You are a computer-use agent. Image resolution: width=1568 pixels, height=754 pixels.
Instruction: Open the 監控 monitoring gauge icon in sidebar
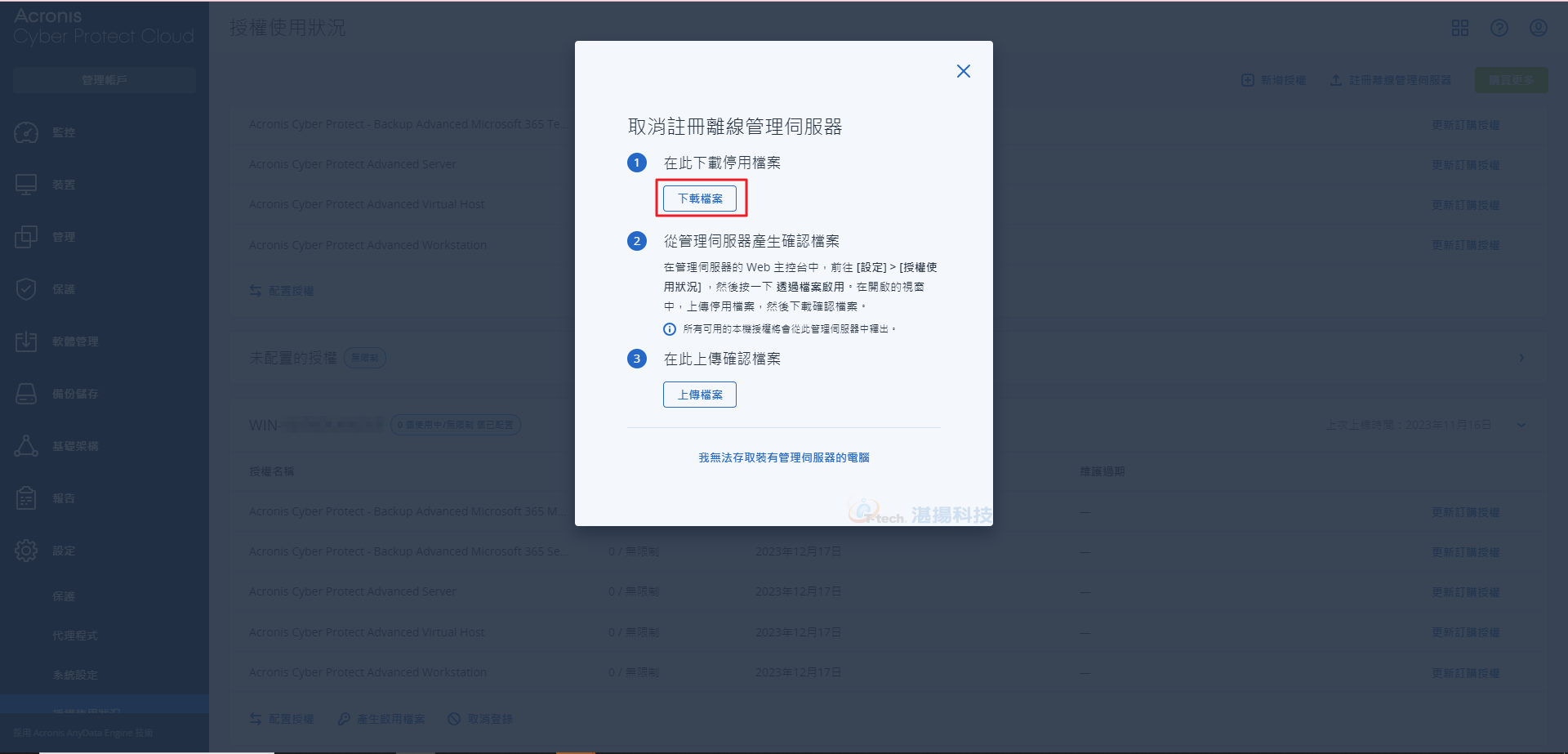click(x=26, y=132)
